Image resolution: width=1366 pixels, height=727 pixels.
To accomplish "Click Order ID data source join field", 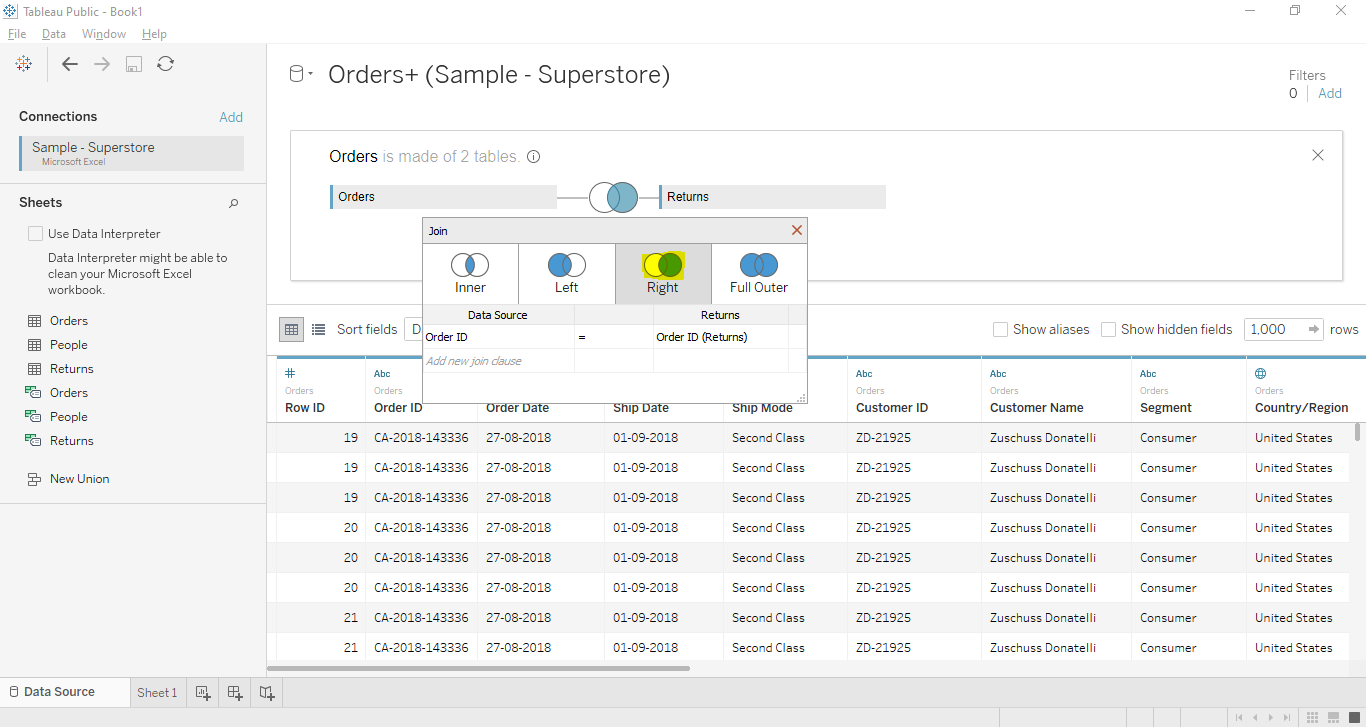I will pyautogui.click(x=498, y=337).
